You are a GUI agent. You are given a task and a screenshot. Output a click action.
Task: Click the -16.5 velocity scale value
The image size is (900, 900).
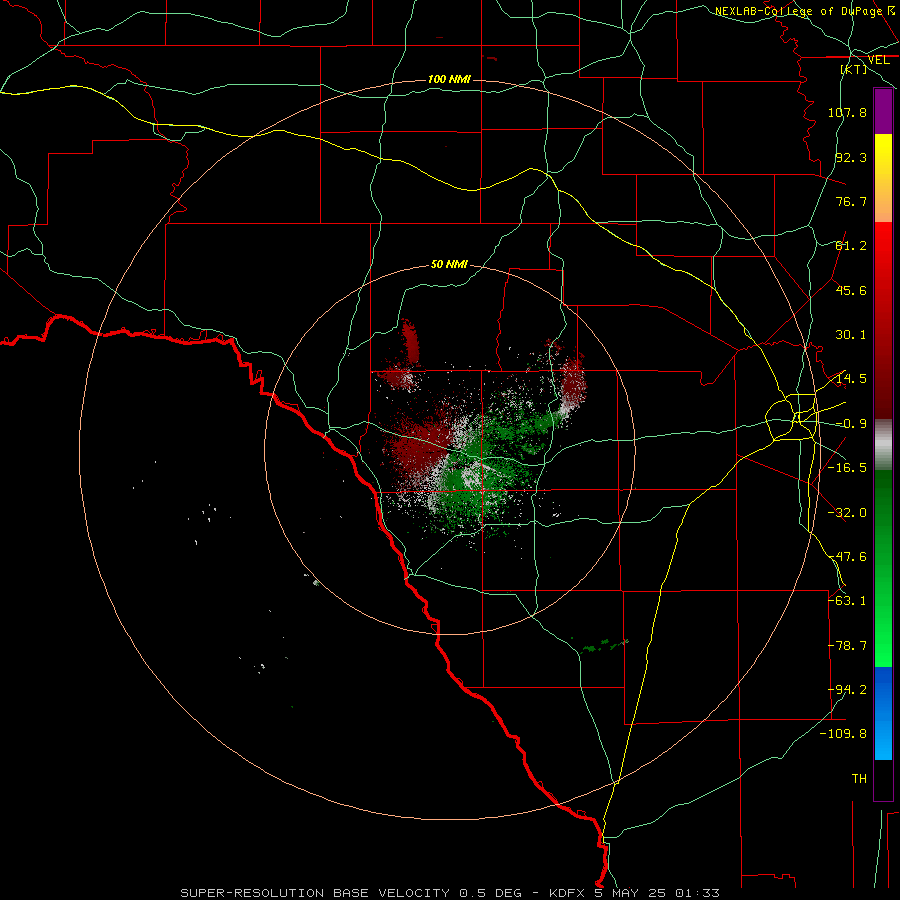point(847,468)
